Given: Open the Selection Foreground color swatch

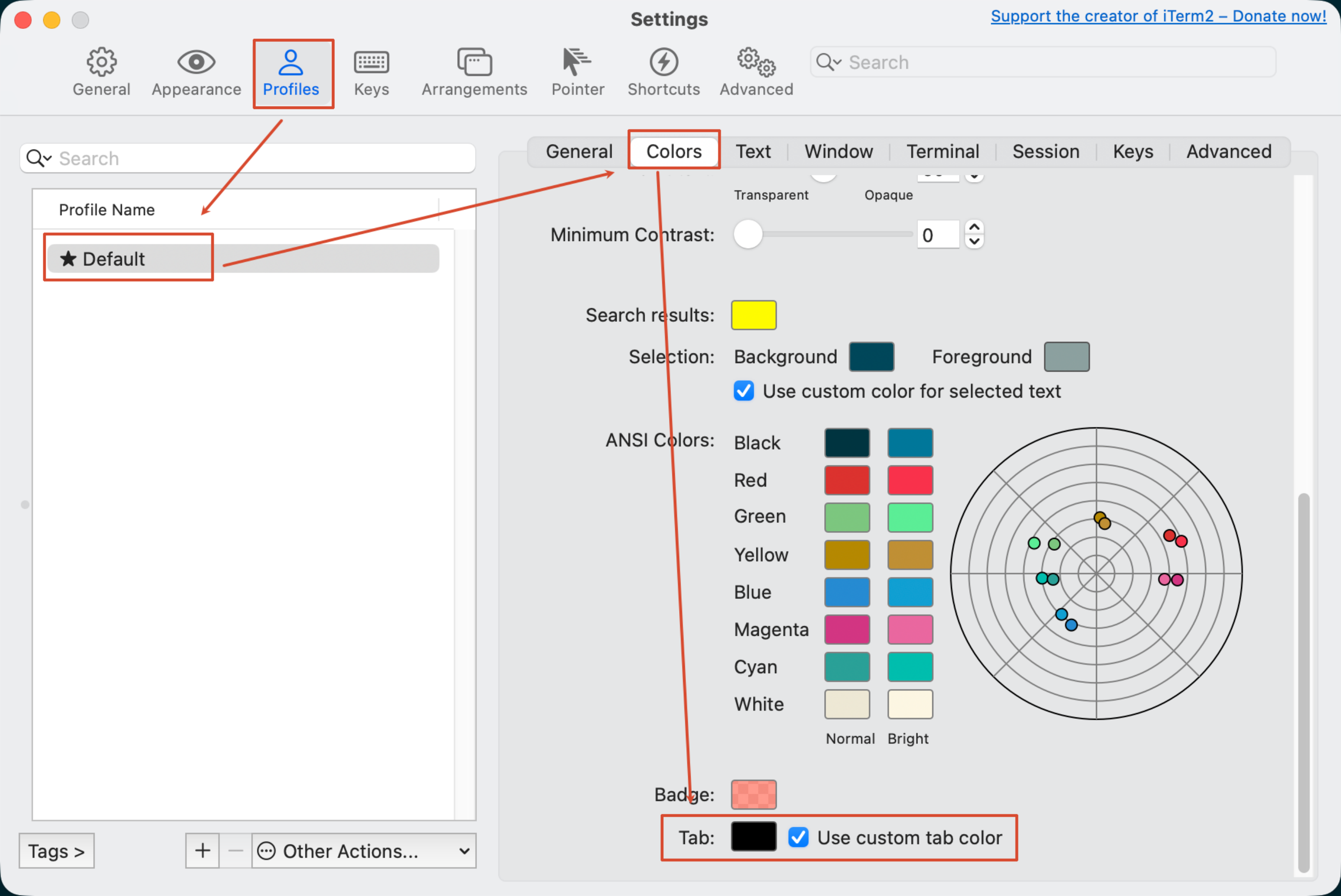Looking at the screenshot, I should 1067,357.
